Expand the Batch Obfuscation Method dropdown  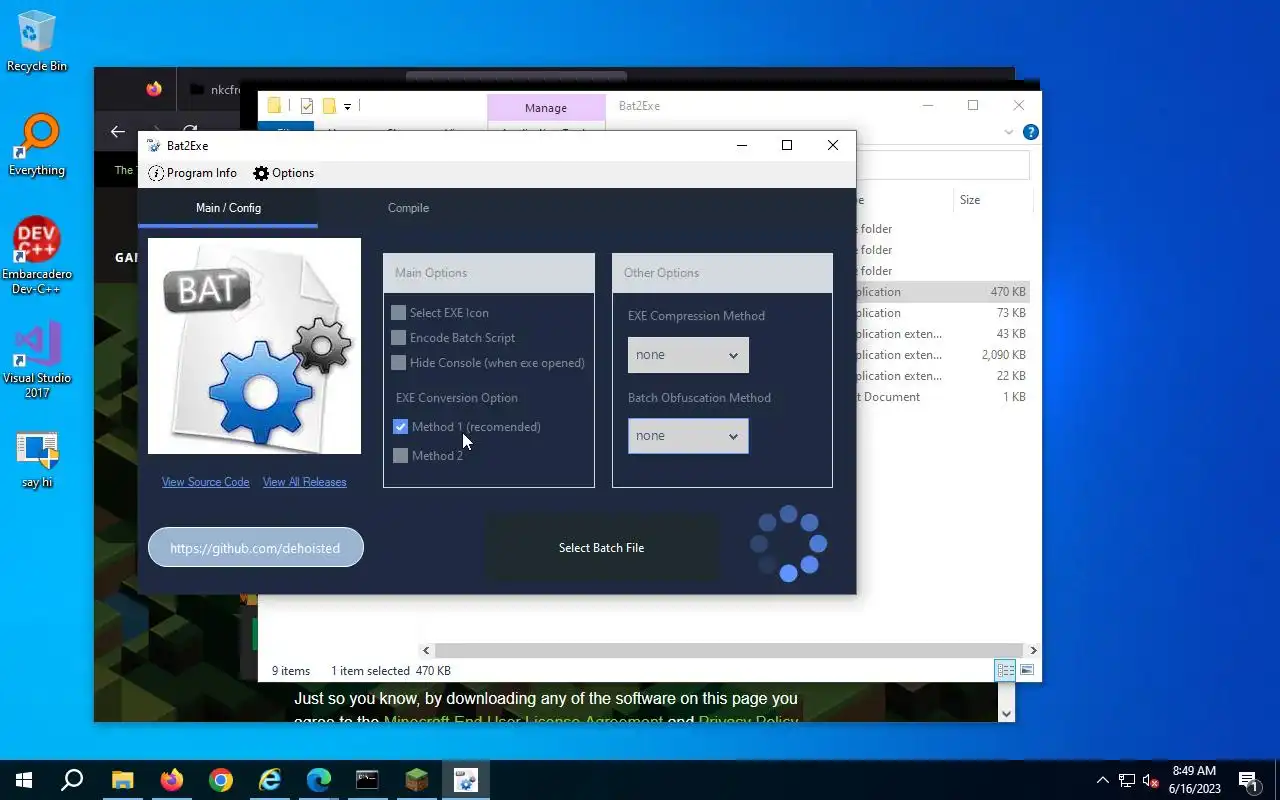tap(688, 436)
